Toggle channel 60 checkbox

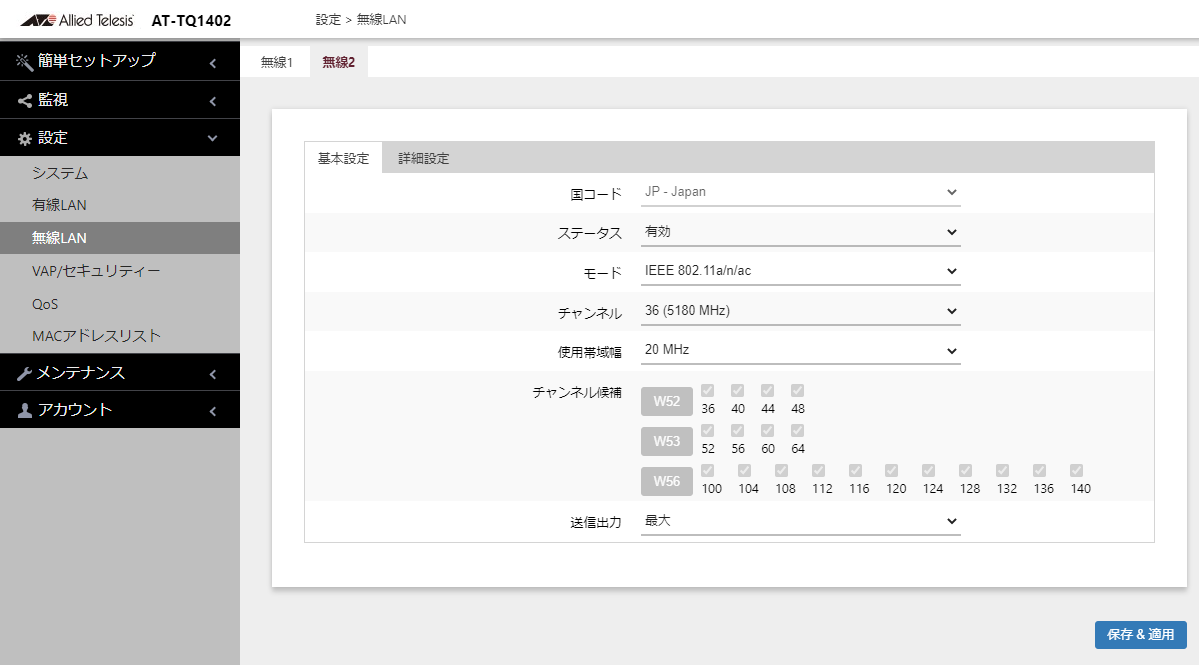click(x=767, y=430)
